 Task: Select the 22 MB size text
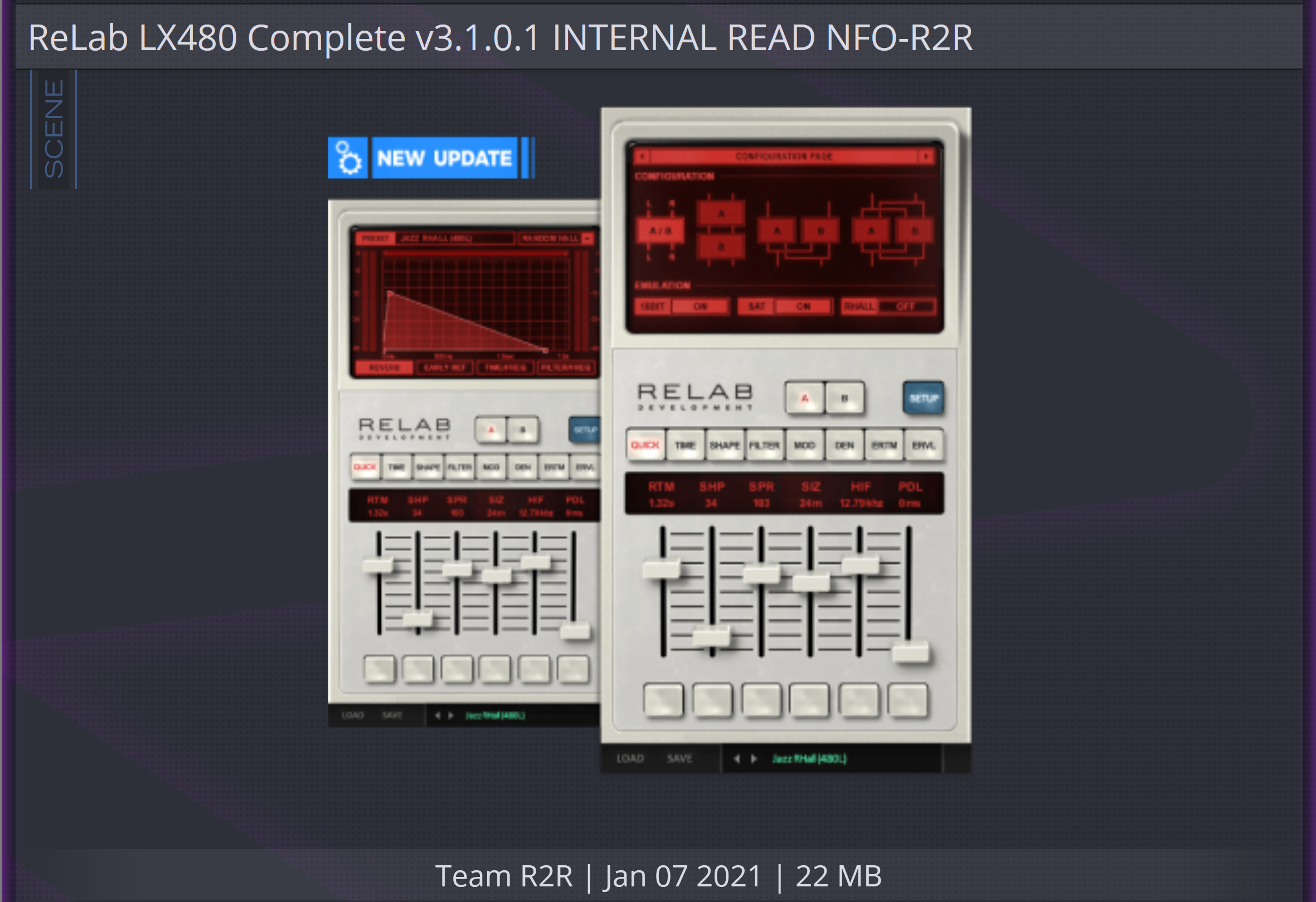[838, 876]
